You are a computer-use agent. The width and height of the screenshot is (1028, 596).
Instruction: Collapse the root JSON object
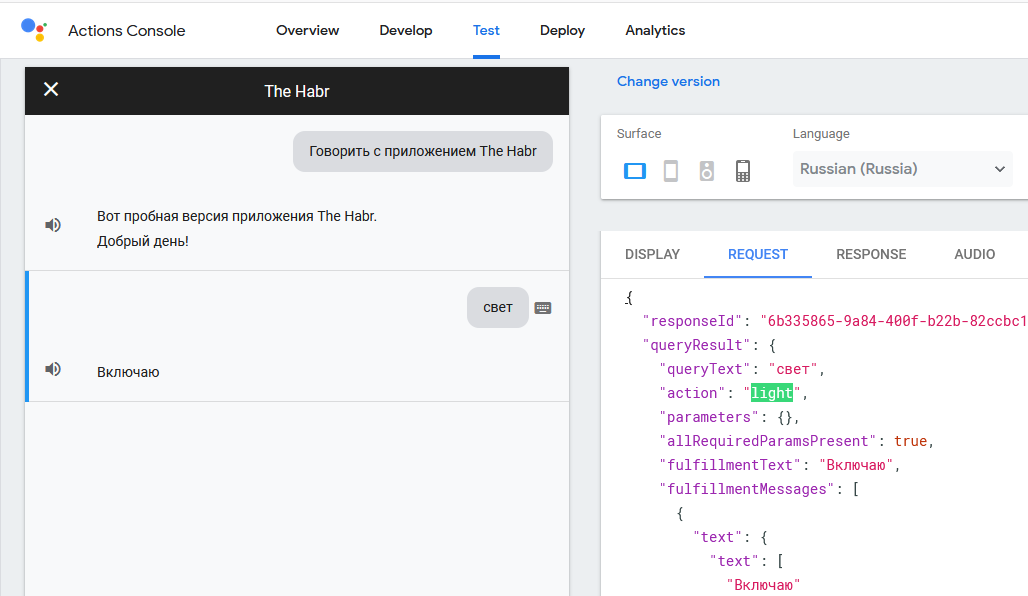628,298
